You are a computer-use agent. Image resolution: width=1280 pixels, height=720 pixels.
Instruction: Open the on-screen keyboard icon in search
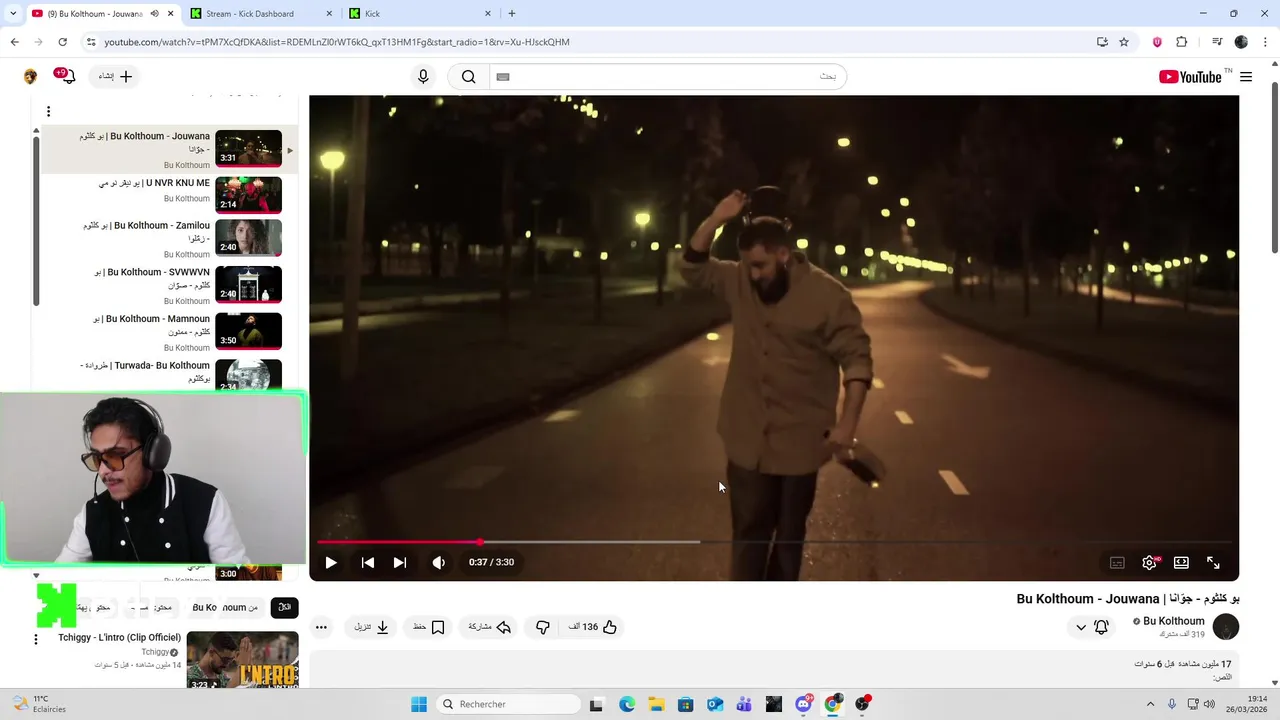coord(503,77)
